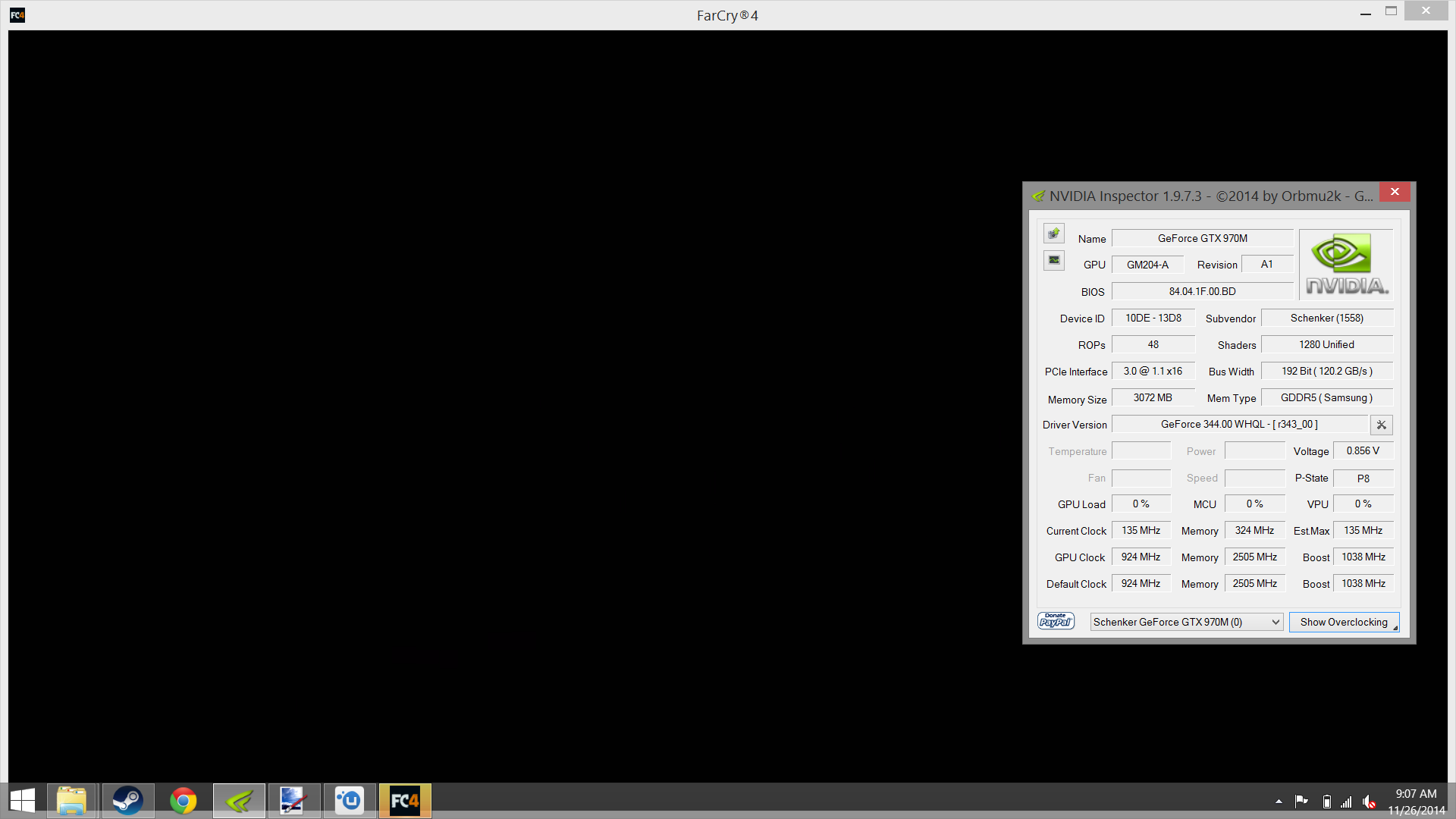The height and width of the screenshot is (819, 1456).
Task: Click the Driver Version GeForce 344.00 WHQL field
Action: tap(1240, 424)
